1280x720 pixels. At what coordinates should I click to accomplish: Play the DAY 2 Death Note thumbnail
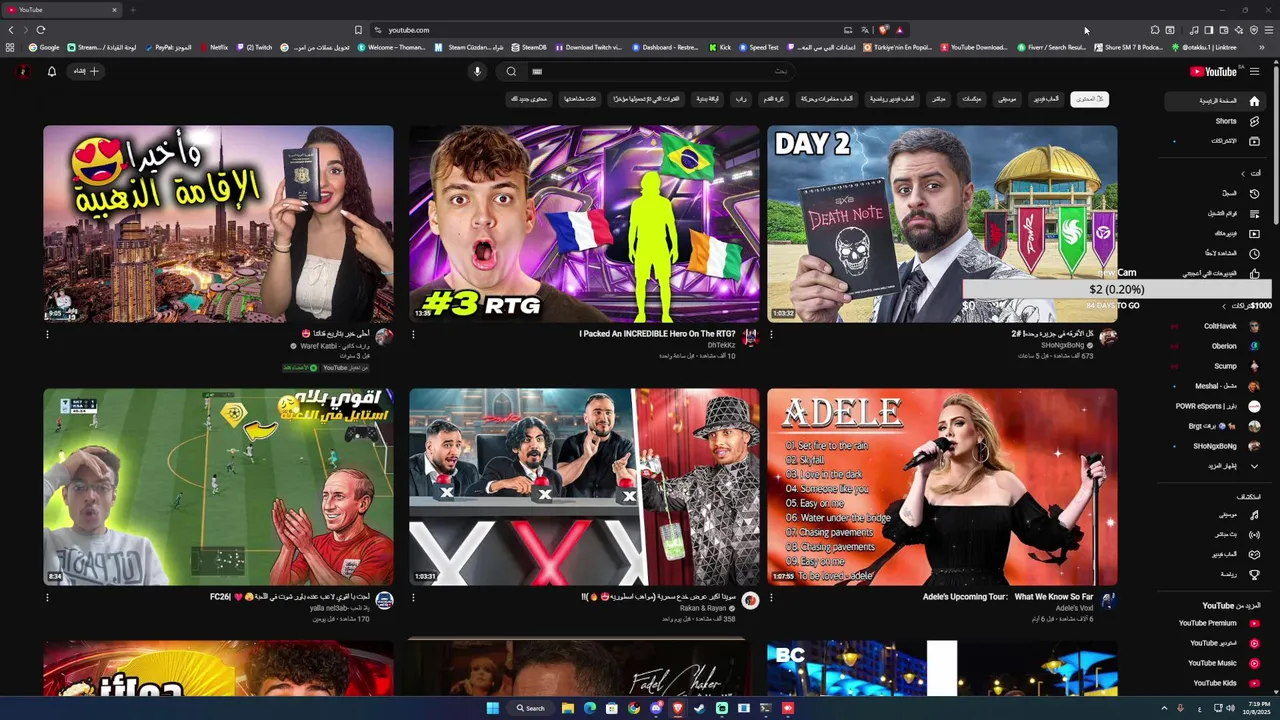coord(942,223)
